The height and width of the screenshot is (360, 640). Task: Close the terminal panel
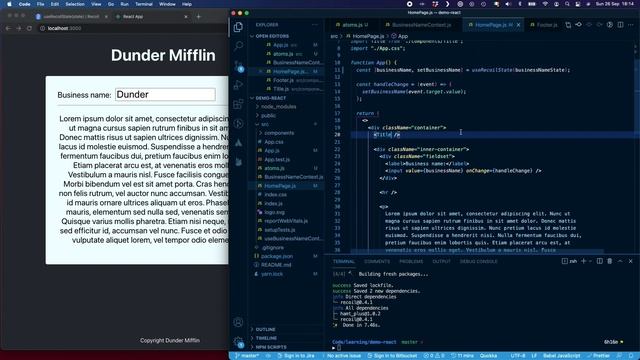click(x=631, y=261)
